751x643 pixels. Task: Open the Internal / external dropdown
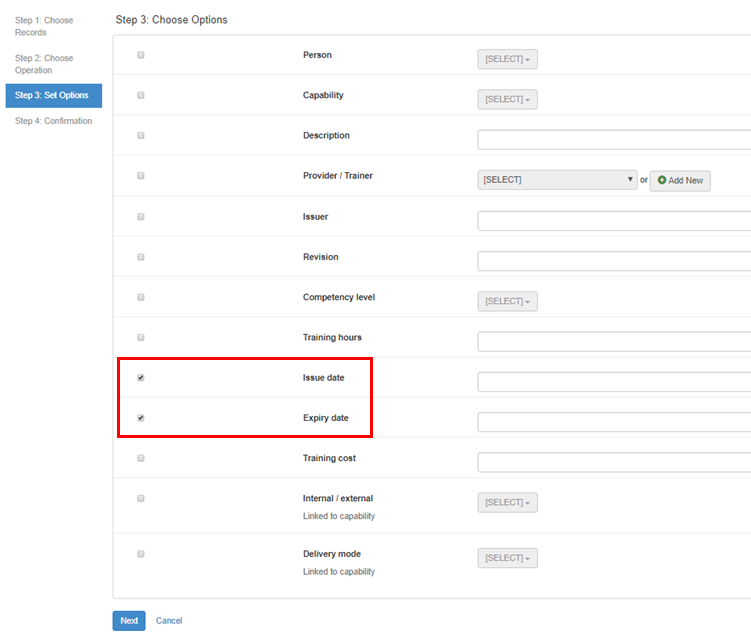point(507,503)
